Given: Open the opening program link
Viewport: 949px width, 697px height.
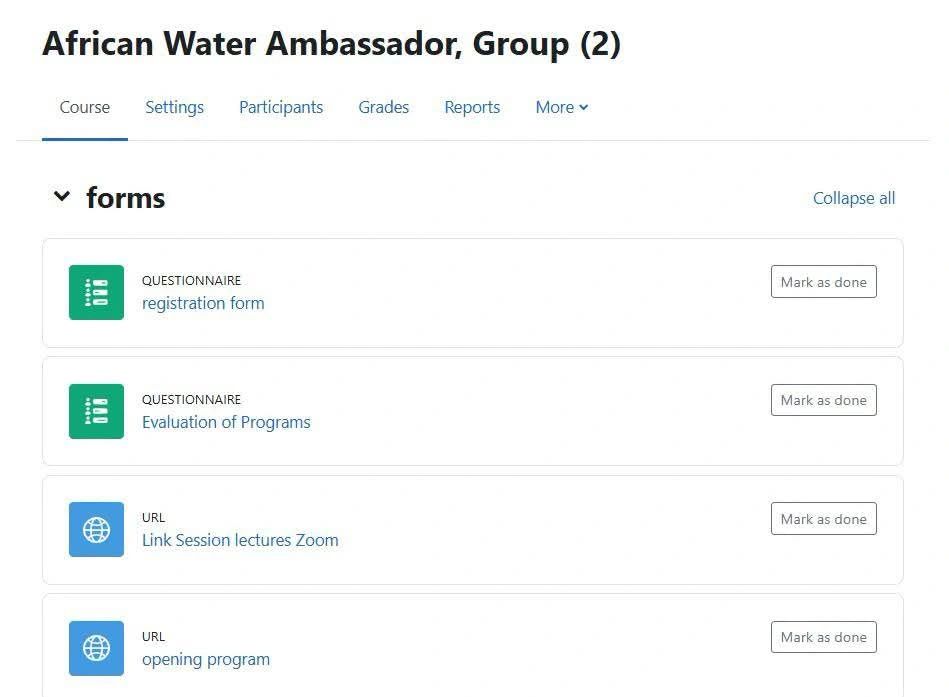Looking at the screenshot, I should point(206,659).
